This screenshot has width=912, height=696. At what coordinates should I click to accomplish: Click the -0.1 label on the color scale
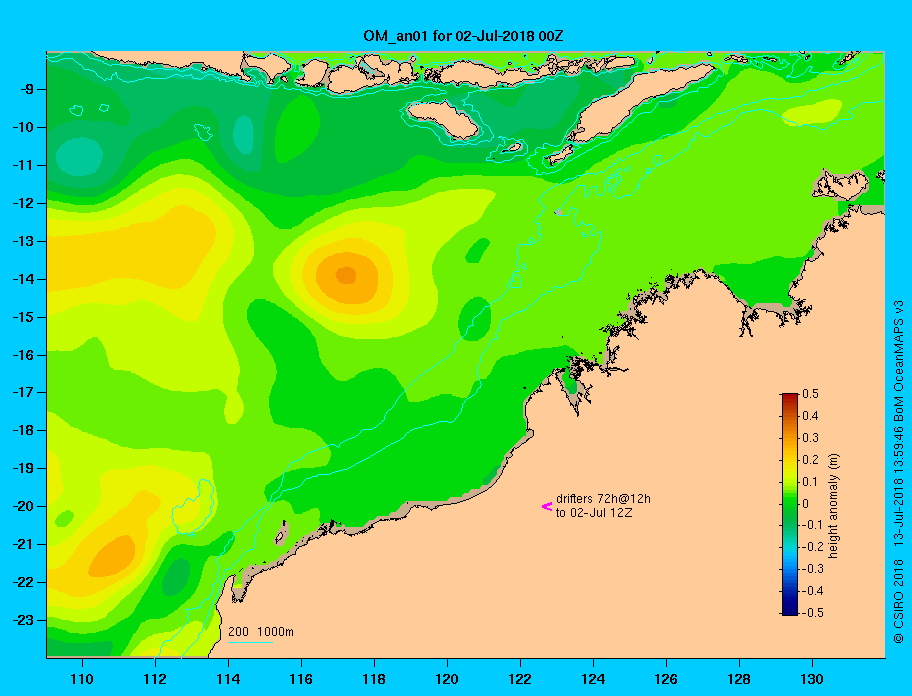pos(813,525)
